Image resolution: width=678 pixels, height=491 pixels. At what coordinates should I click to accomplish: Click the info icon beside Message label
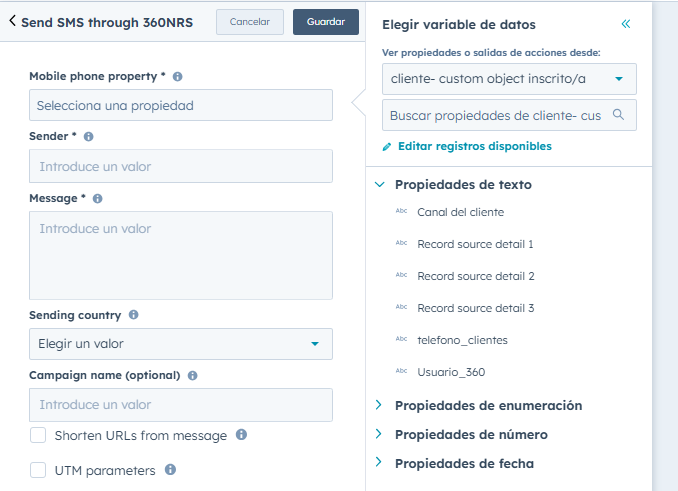(97, 198)
